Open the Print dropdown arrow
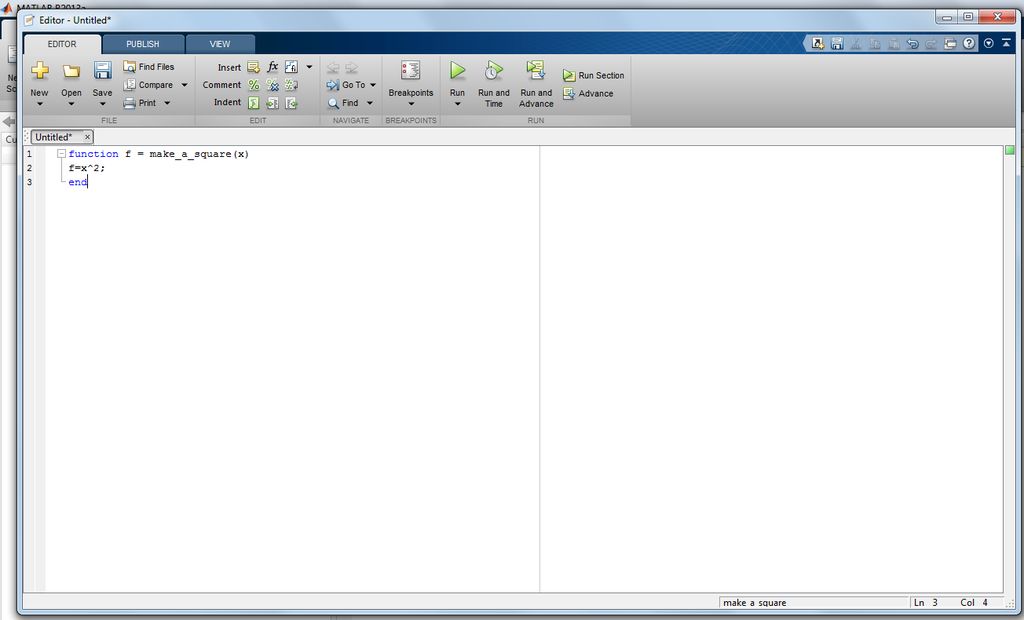 click(x=167, y=103)
